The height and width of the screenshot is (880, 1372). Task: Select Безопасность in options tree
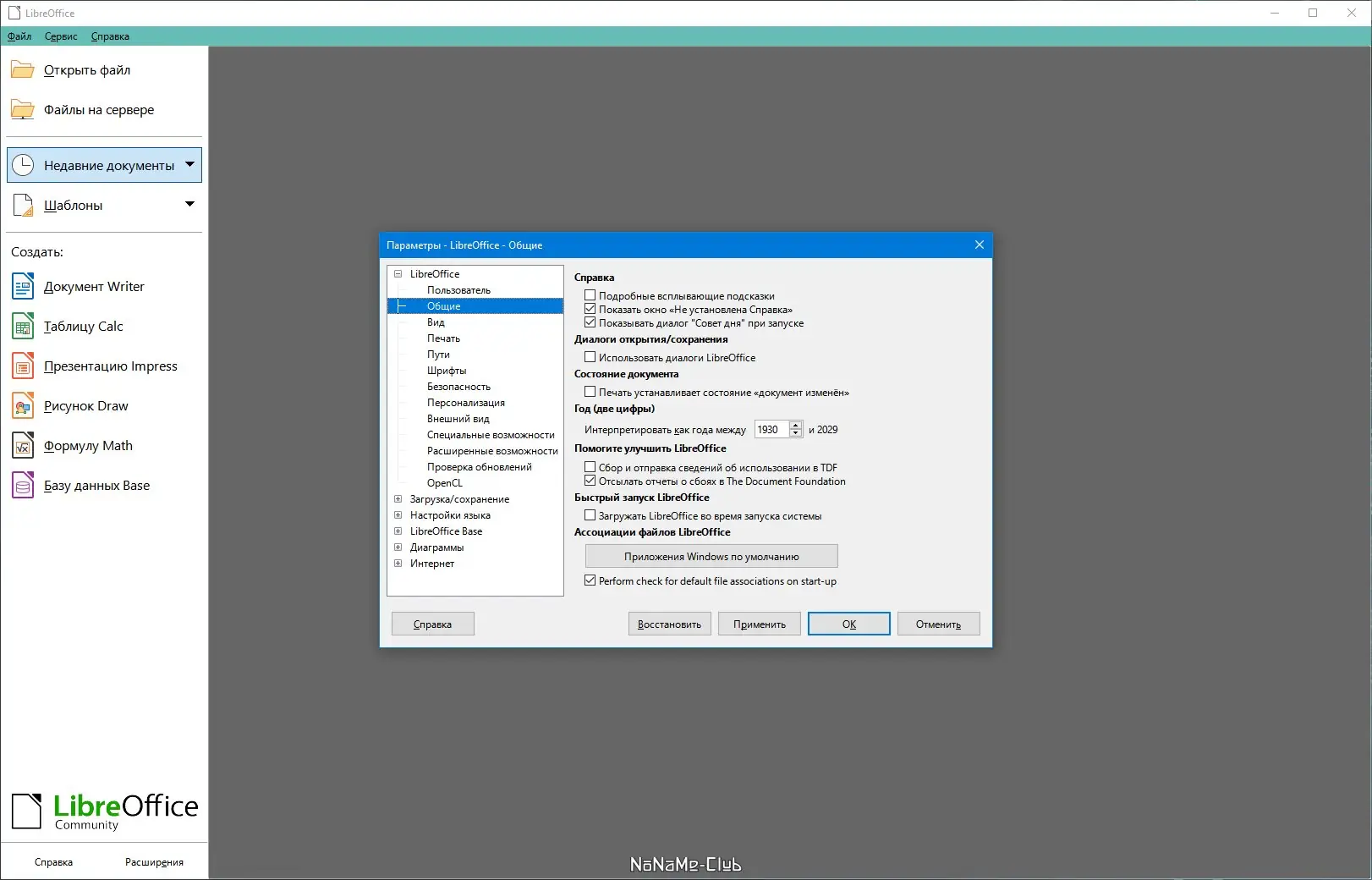[458, 386]
